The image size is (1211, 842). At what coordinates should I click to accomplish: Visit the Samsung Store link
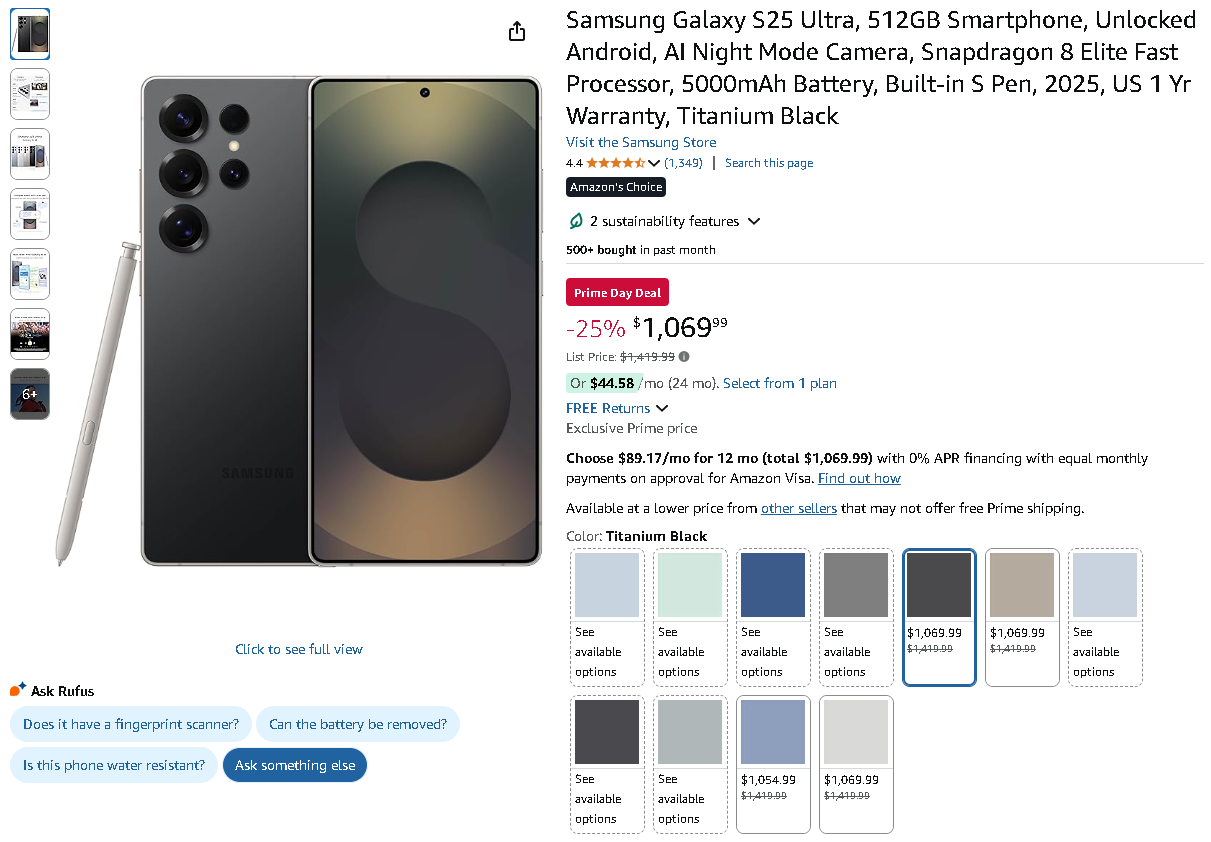pos(641,142)
